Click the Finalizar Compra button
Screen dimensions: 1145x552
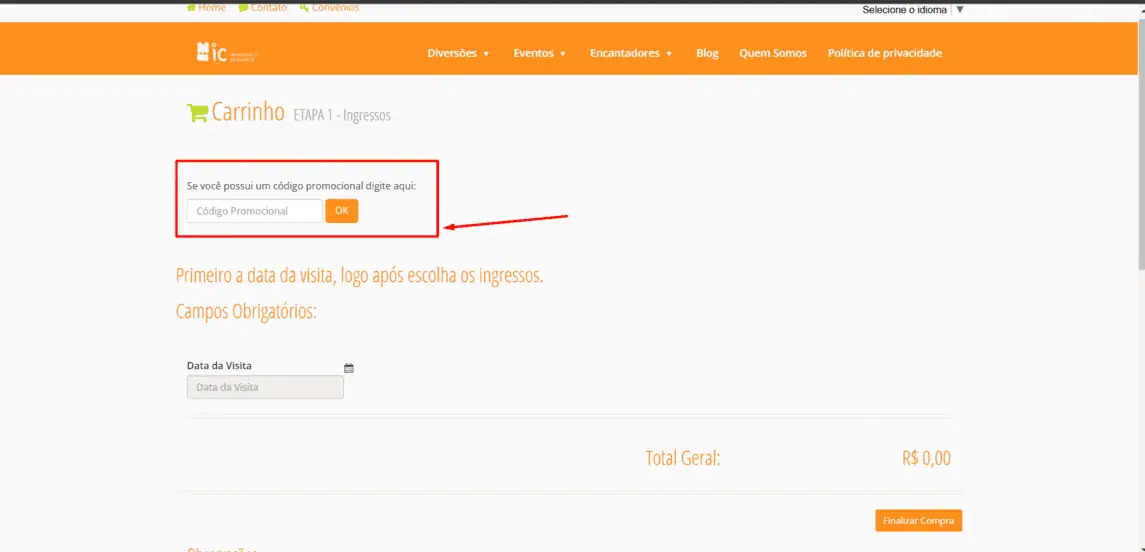pos(919,521)
